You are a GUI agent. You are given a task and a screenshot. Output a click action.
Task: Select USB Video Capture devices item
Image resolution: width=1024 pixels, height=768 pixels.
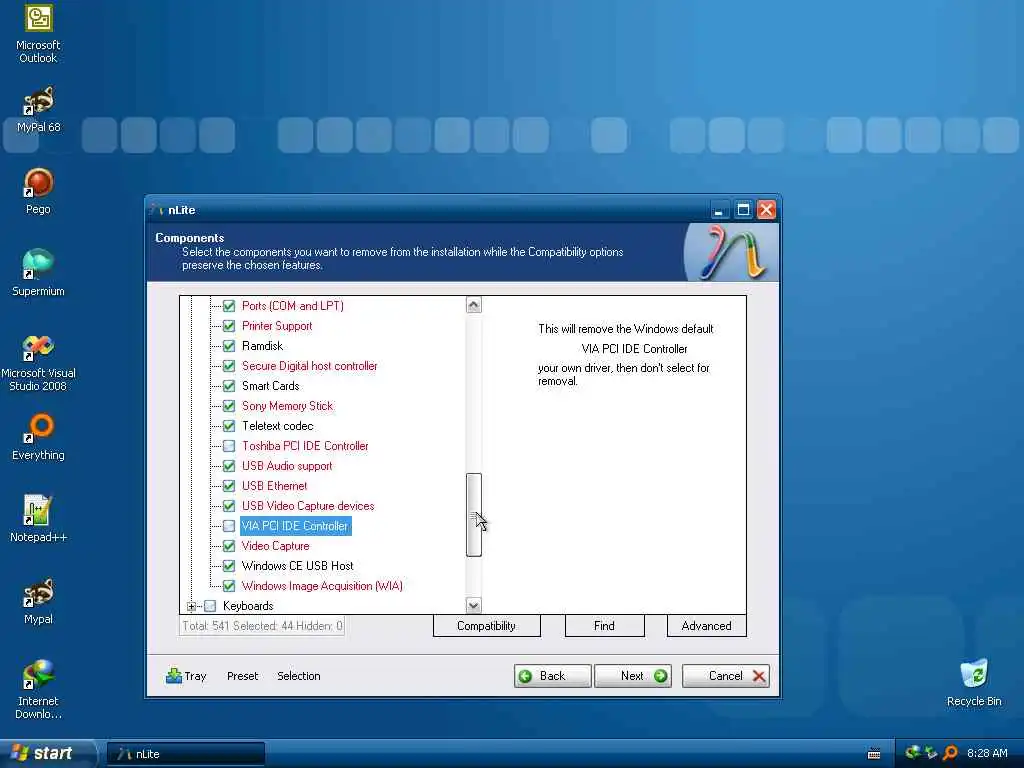tap(308, 505)
